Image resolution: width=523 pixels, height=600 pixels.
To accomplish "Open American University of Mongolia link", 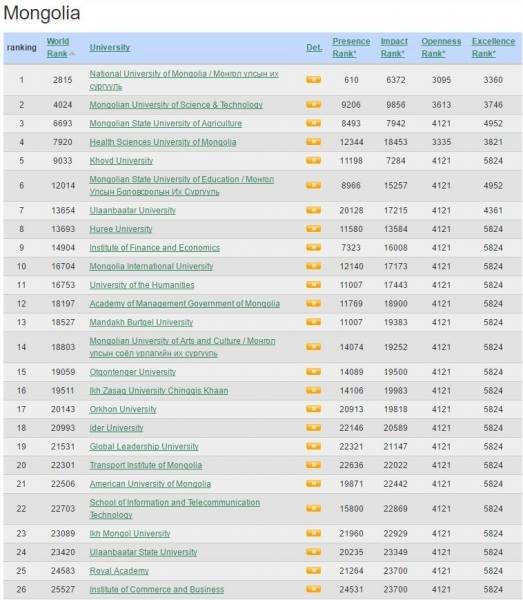I will (x=150, y=484).
